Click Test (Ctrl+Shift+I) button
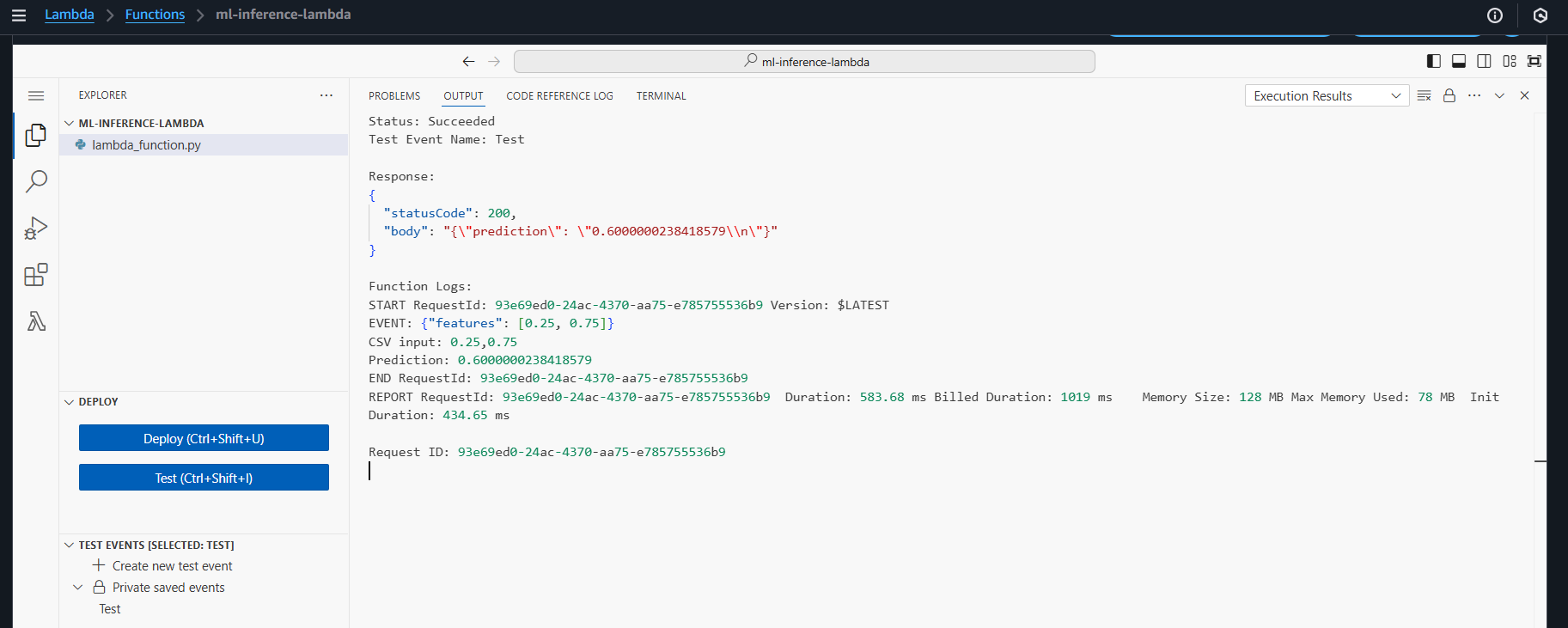The width and height of the screenshot is (1568, 628). click(204, 478)
